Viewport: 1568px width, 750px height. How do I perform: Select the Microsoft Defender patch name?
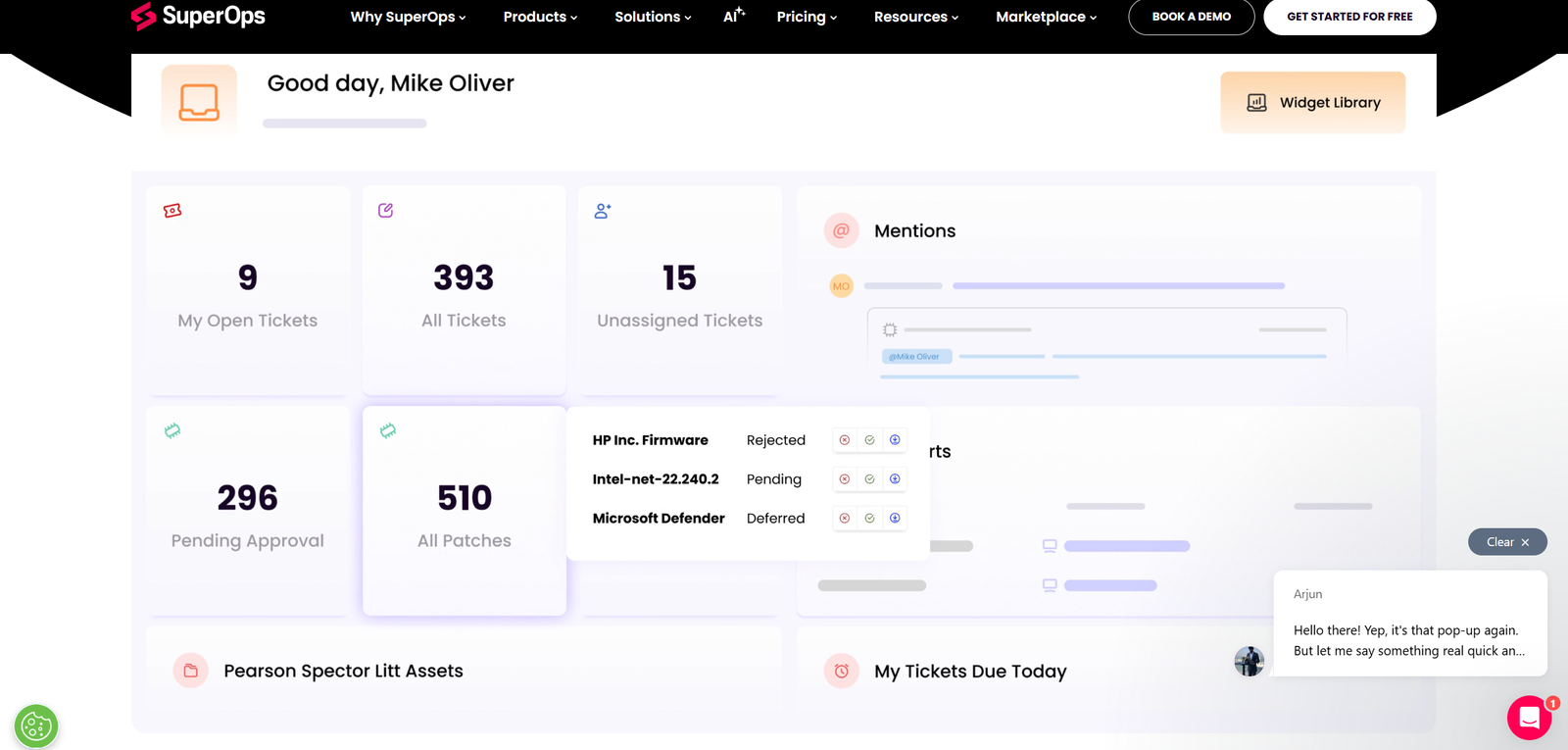[x=659, y=518]
